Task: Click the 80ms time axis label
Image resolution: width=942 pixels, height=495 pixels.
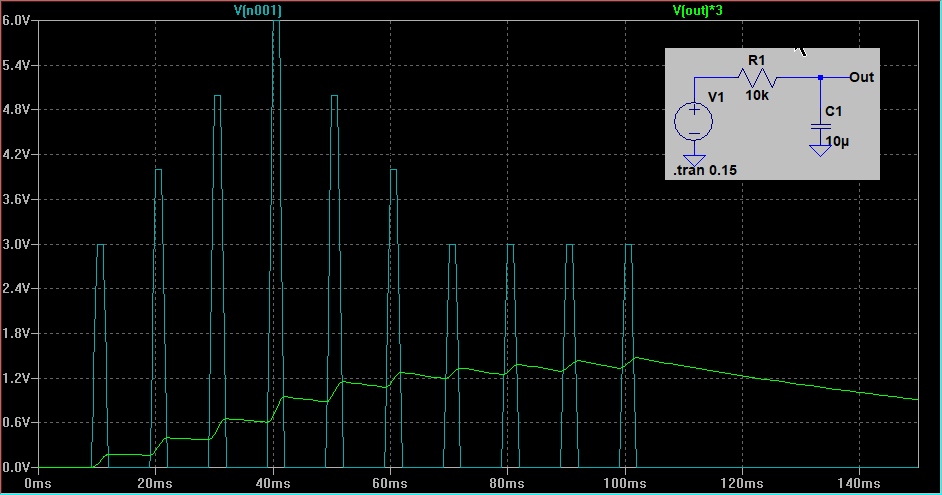Action: 507,483
